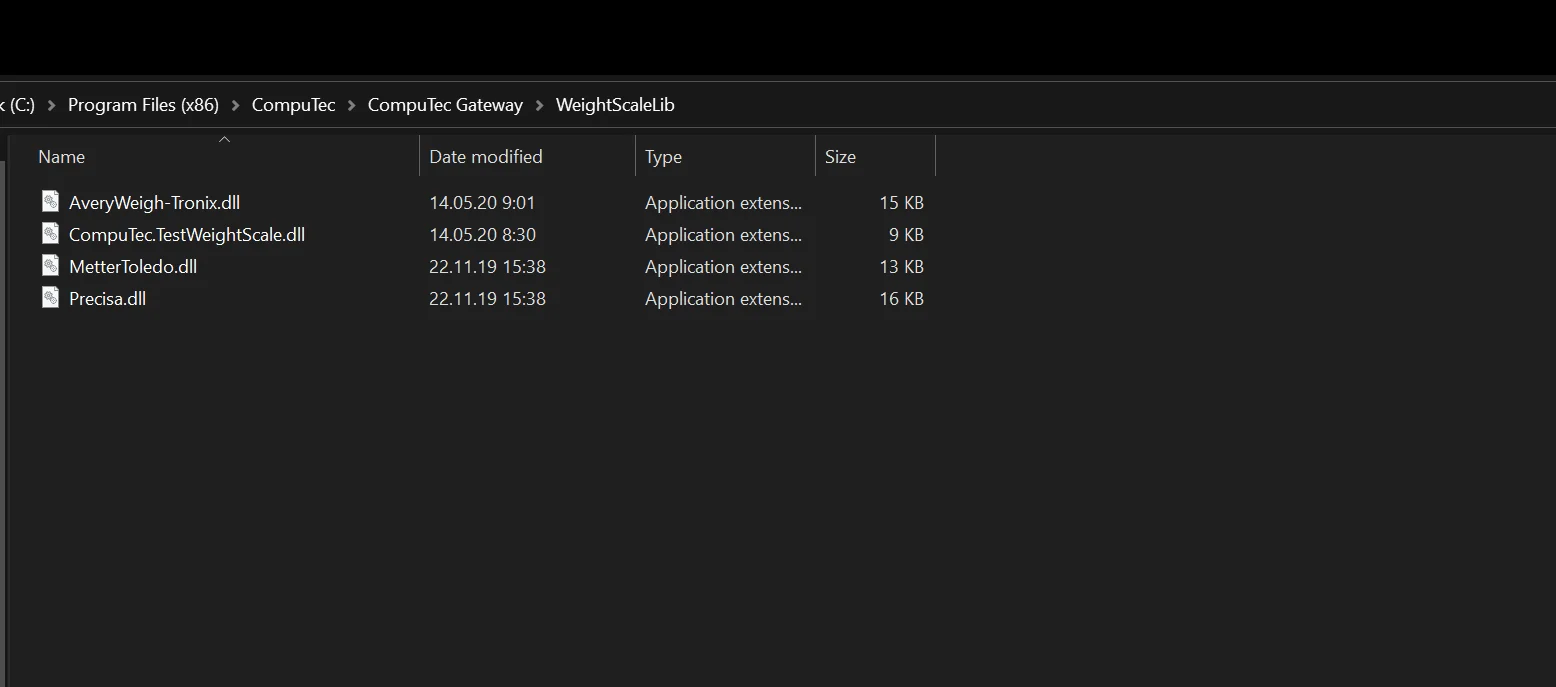Sort files by Name column header
This screenshot has width=1556, height=687.
(61, 157)
